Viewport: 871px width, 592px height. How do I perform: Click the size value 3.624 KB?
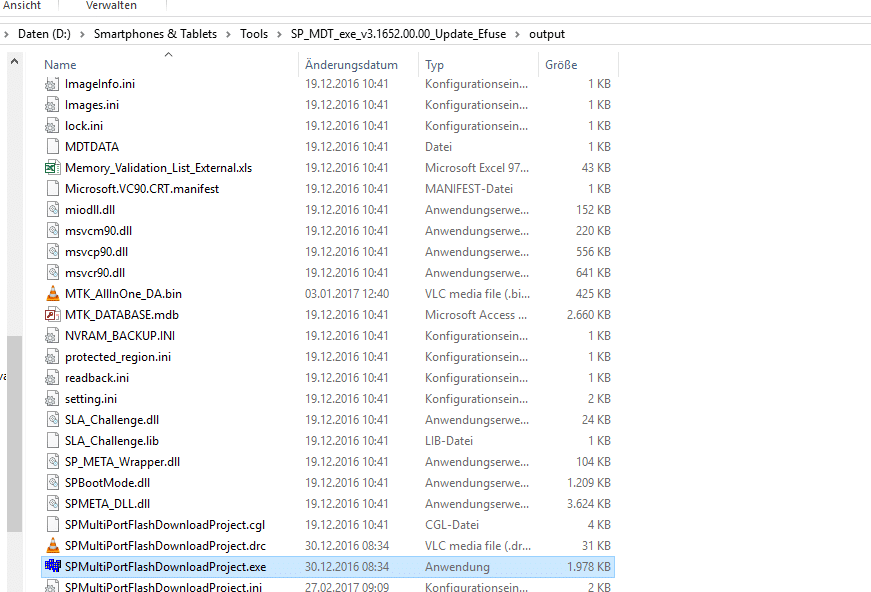pyautogui.click(x=588, y=504)
